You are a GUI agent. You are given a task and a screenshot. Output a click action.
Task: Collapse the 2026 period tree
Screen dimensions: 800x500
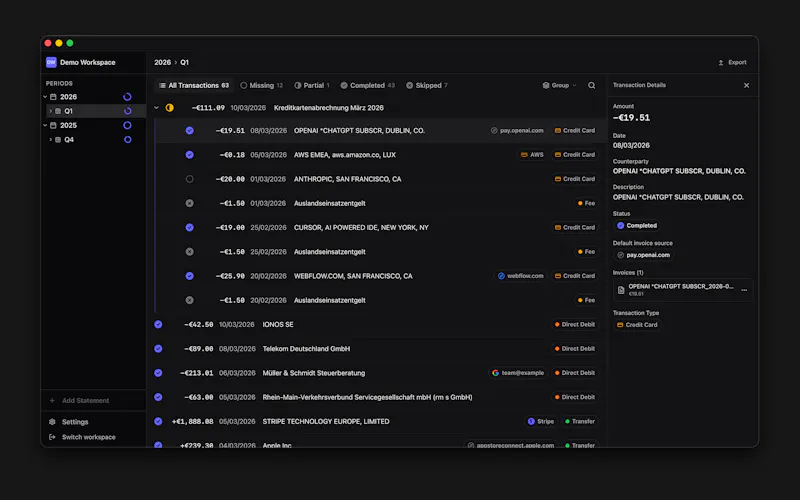pos(45,96)
